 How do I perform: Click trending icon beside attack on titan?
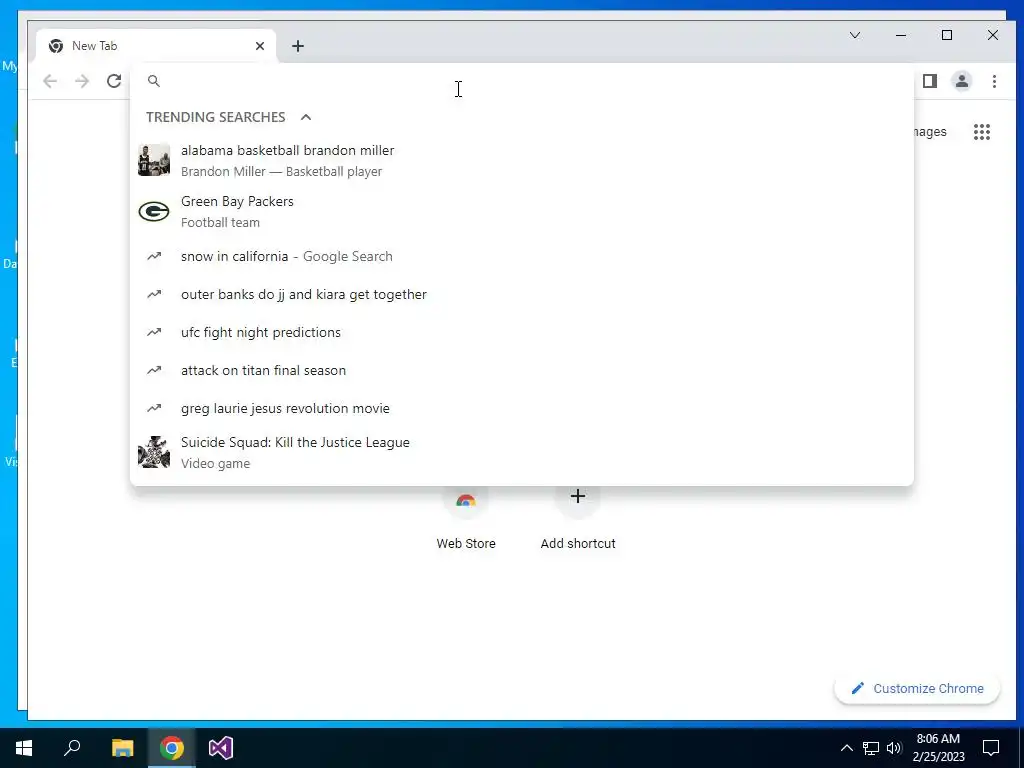click(154, 370)
